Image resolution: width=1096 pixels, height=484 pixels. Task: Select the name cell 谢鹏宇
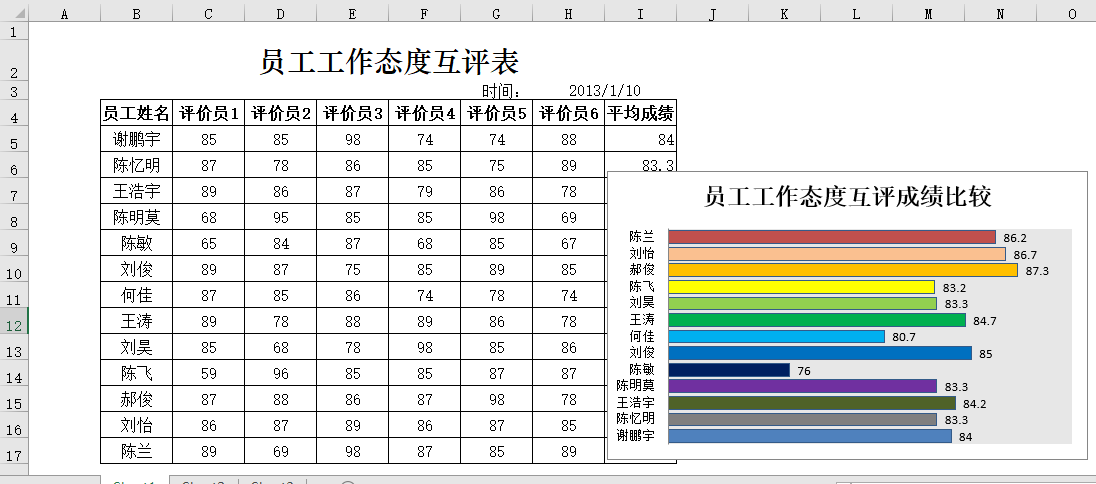tap(136, 140)
